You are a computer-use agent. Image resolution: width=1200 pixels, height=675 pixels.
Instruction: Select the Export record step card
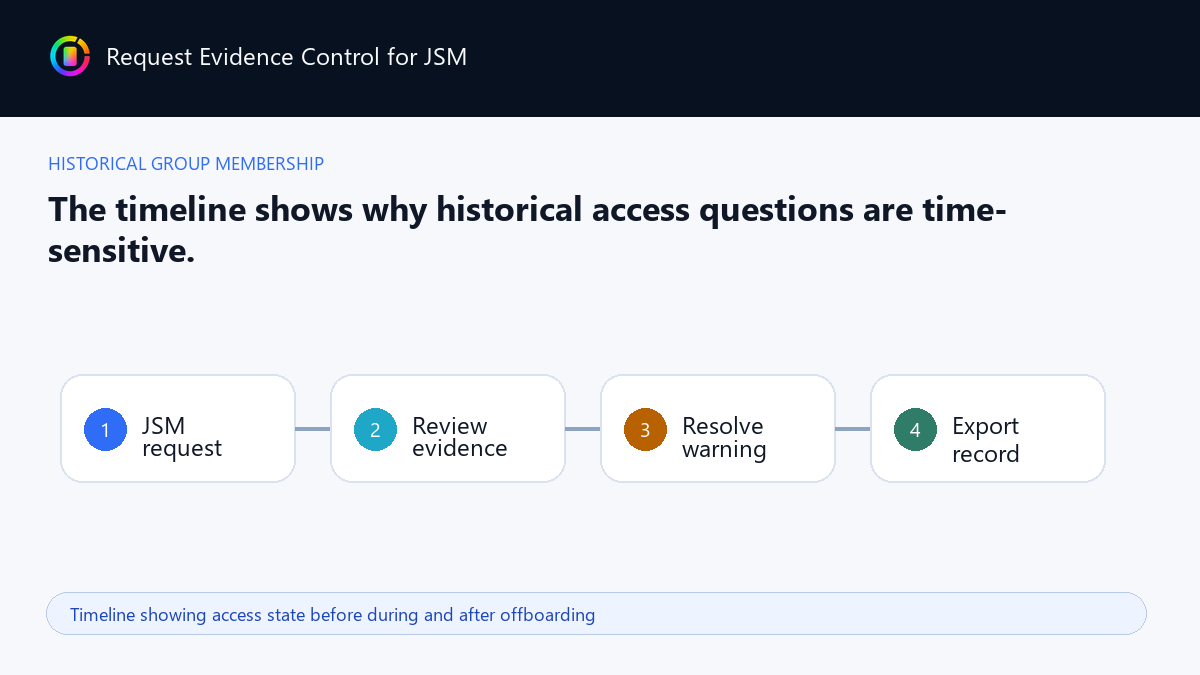pyautogui.click(x=988, y=429)
